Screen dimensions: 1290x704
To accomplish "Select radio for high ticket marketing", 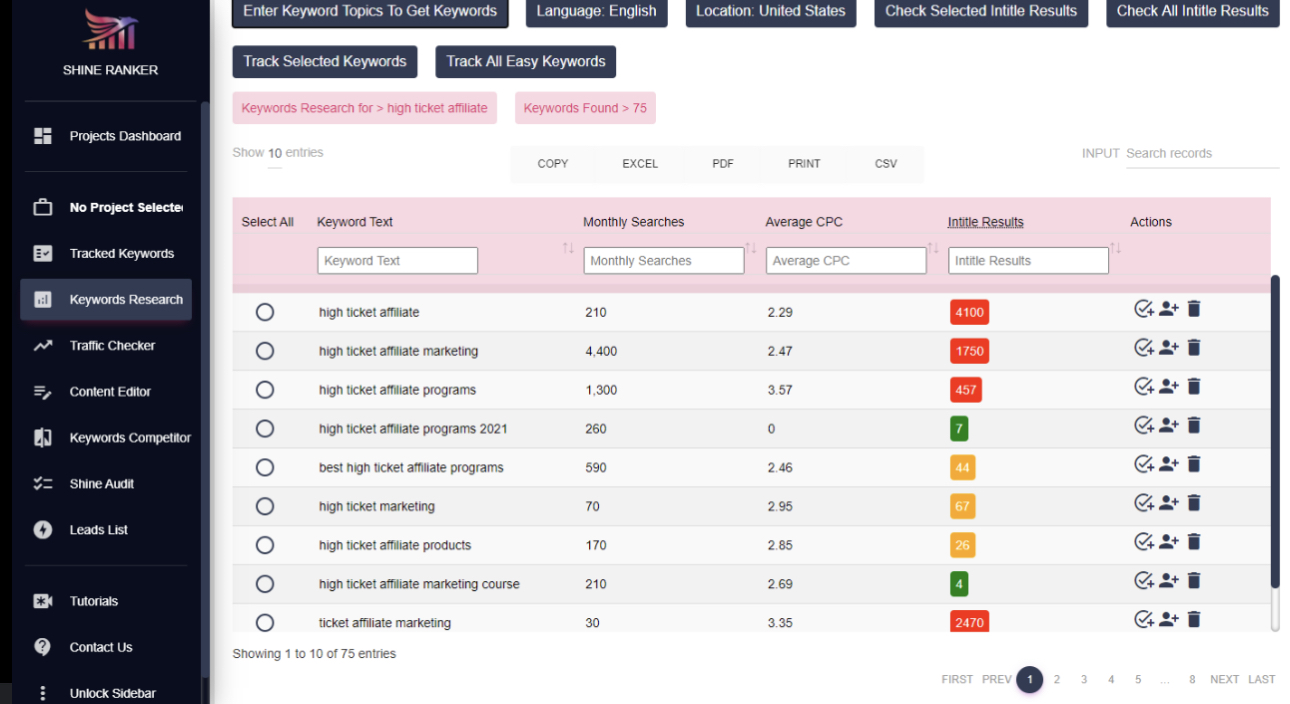I will pos(265,506).
